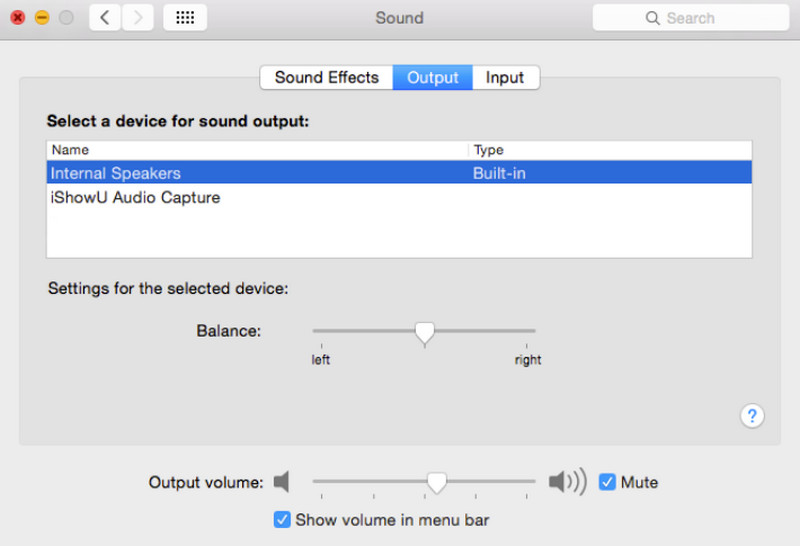Uncheck the Mute checkbox

click(607, 482)
